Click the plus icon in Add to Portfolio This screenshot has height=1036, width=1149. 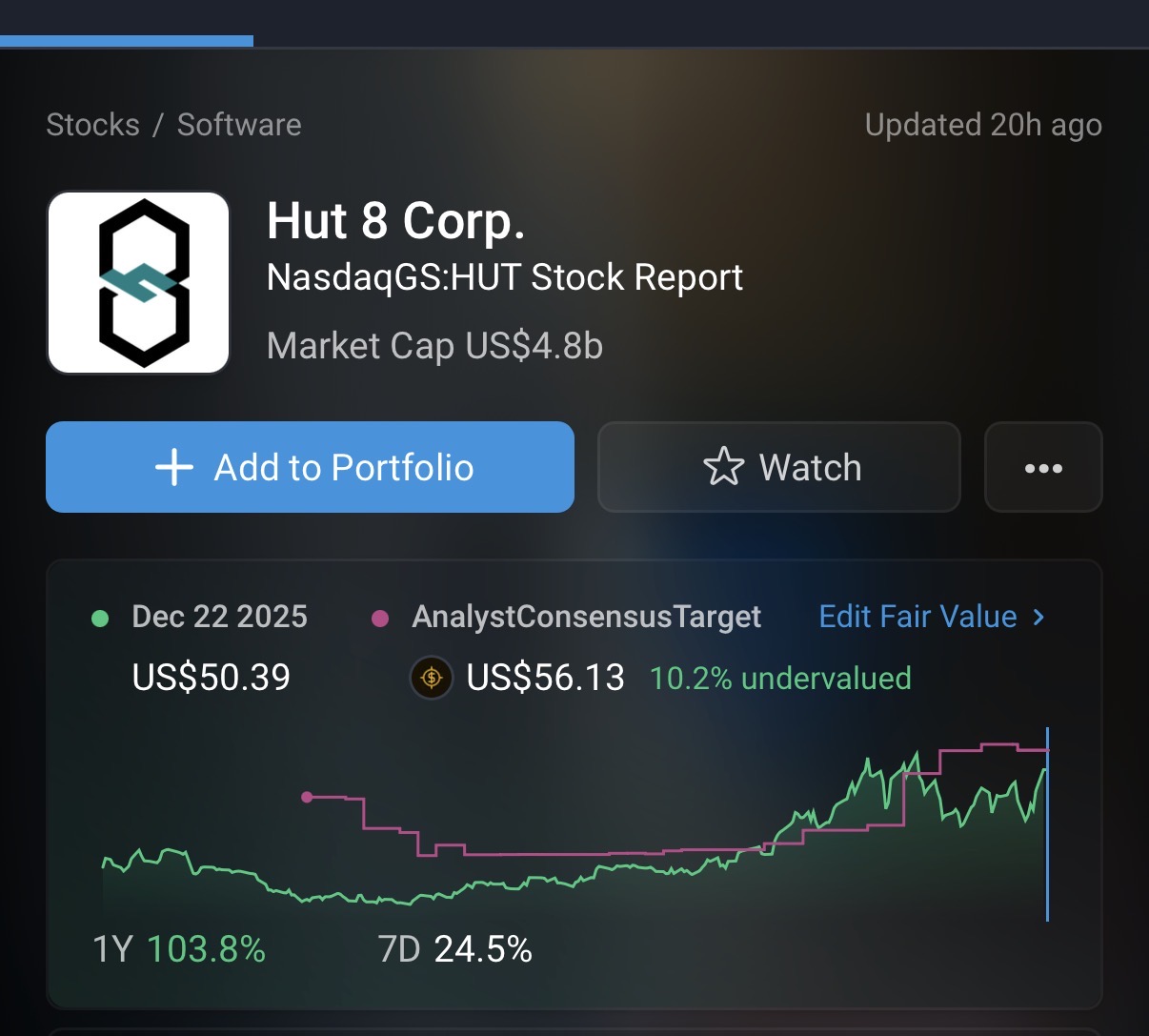pos(174,468)
